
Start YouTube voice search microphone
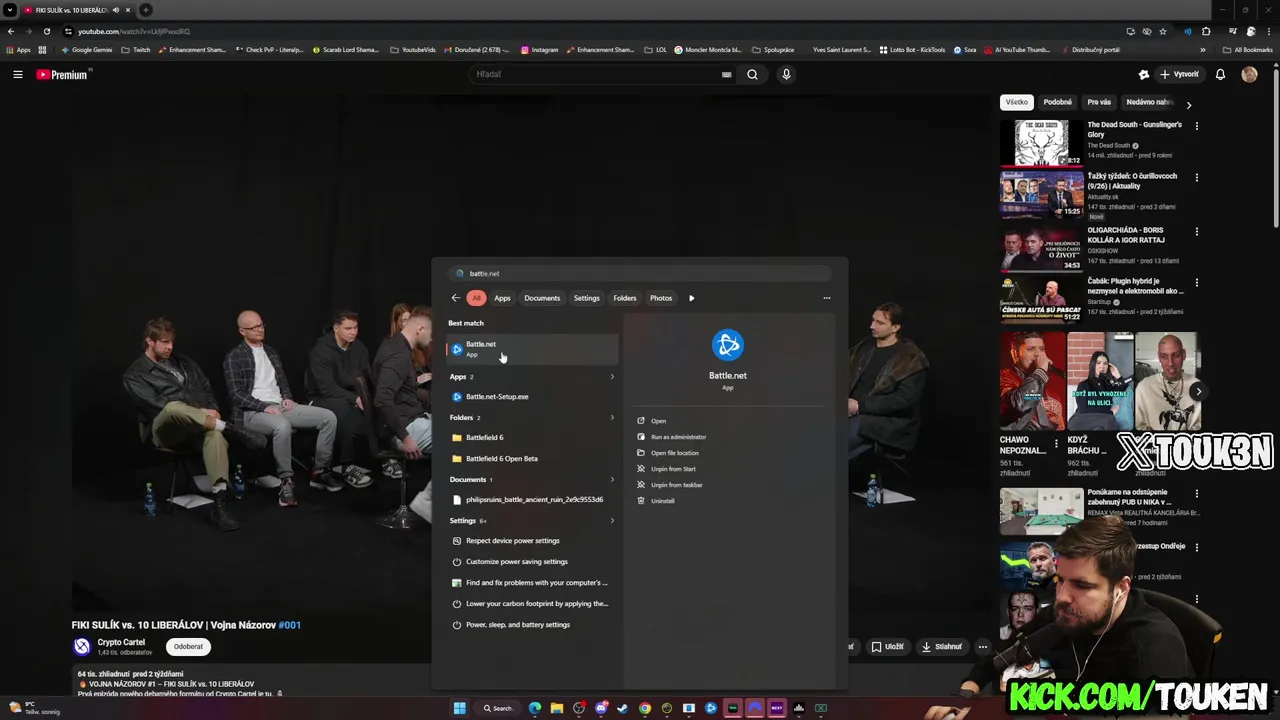pyautogui.click(x=786, y=74)
